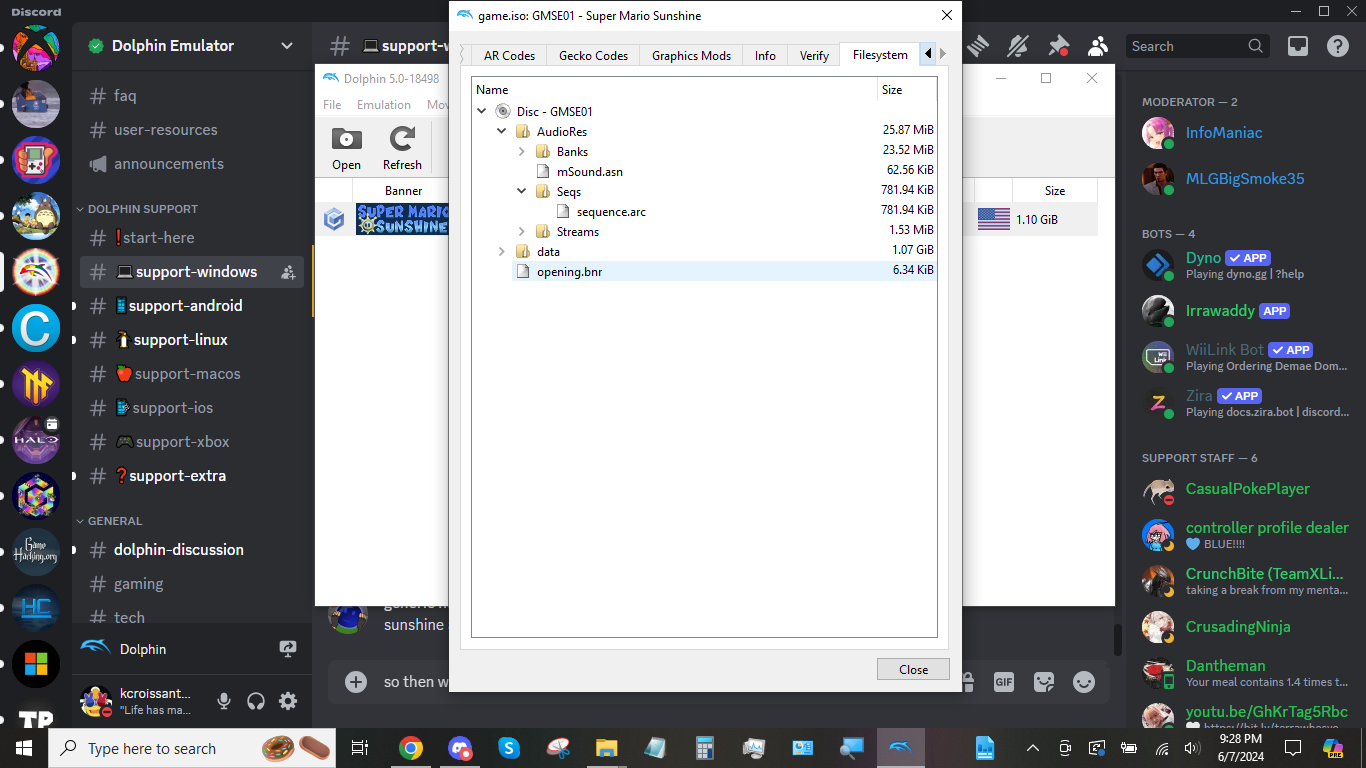Toggle the microphone mute
1366x768 pixels.
(x=224, y=701)
